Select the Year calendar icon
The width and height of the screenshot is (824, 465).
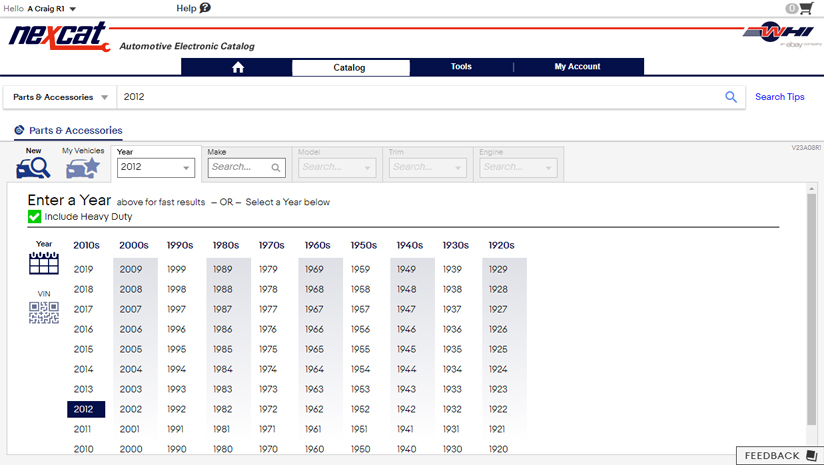(x=44, y=263)
